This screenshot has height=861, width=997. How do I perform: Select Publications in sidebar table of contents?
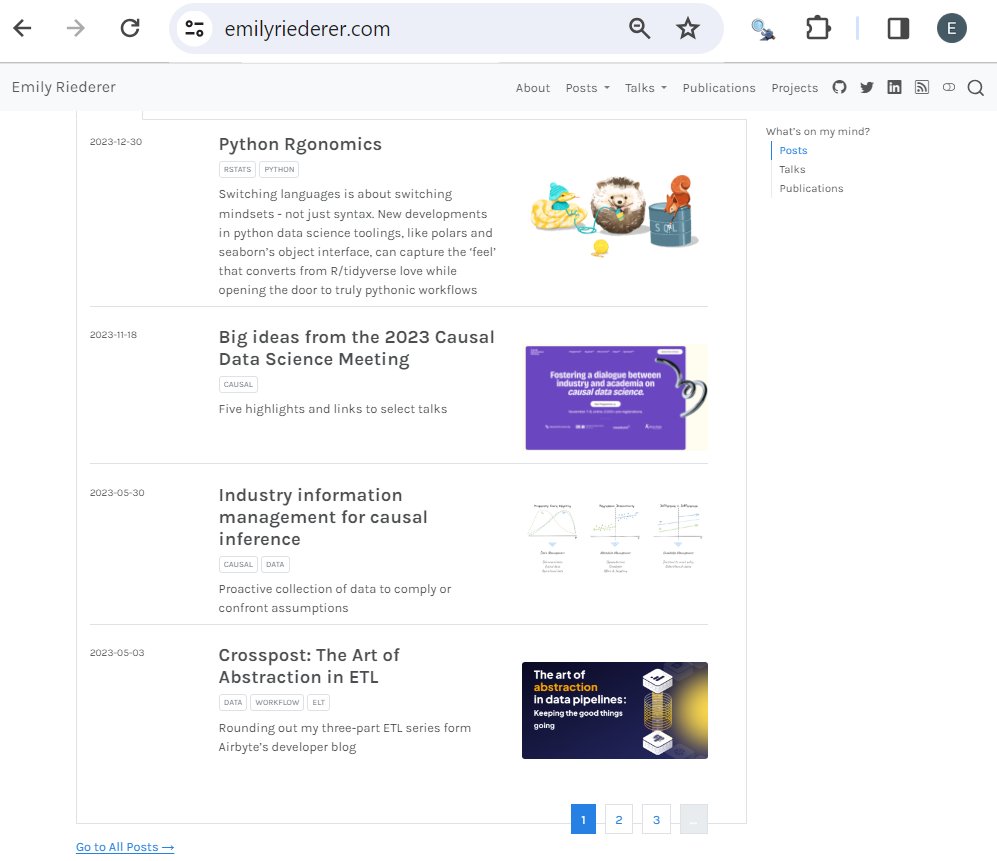(811, 188)
